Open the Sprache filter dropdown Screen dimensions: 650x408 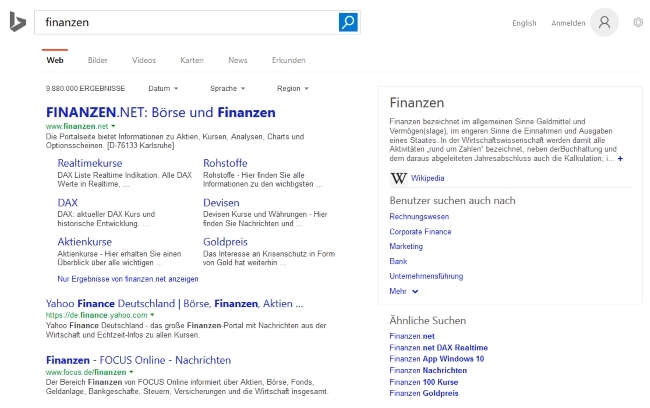point(228,88)
